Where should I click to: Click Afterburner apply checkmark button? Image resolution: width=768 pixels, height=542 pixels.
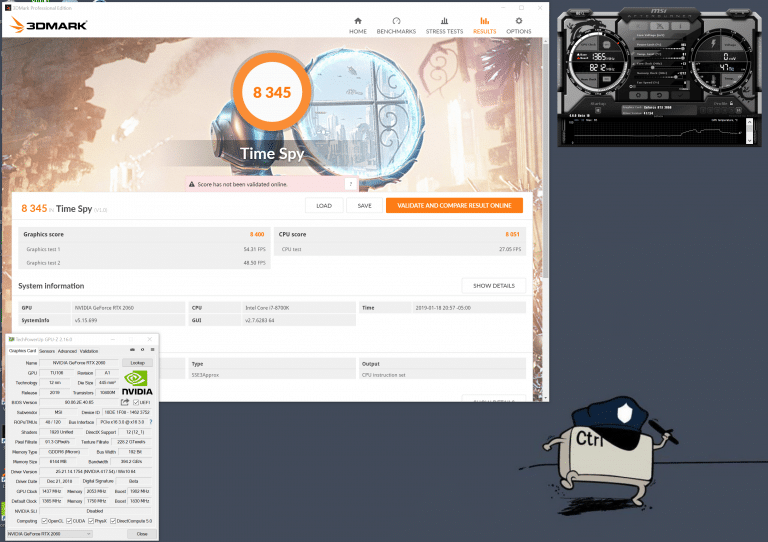coord(680,95)
